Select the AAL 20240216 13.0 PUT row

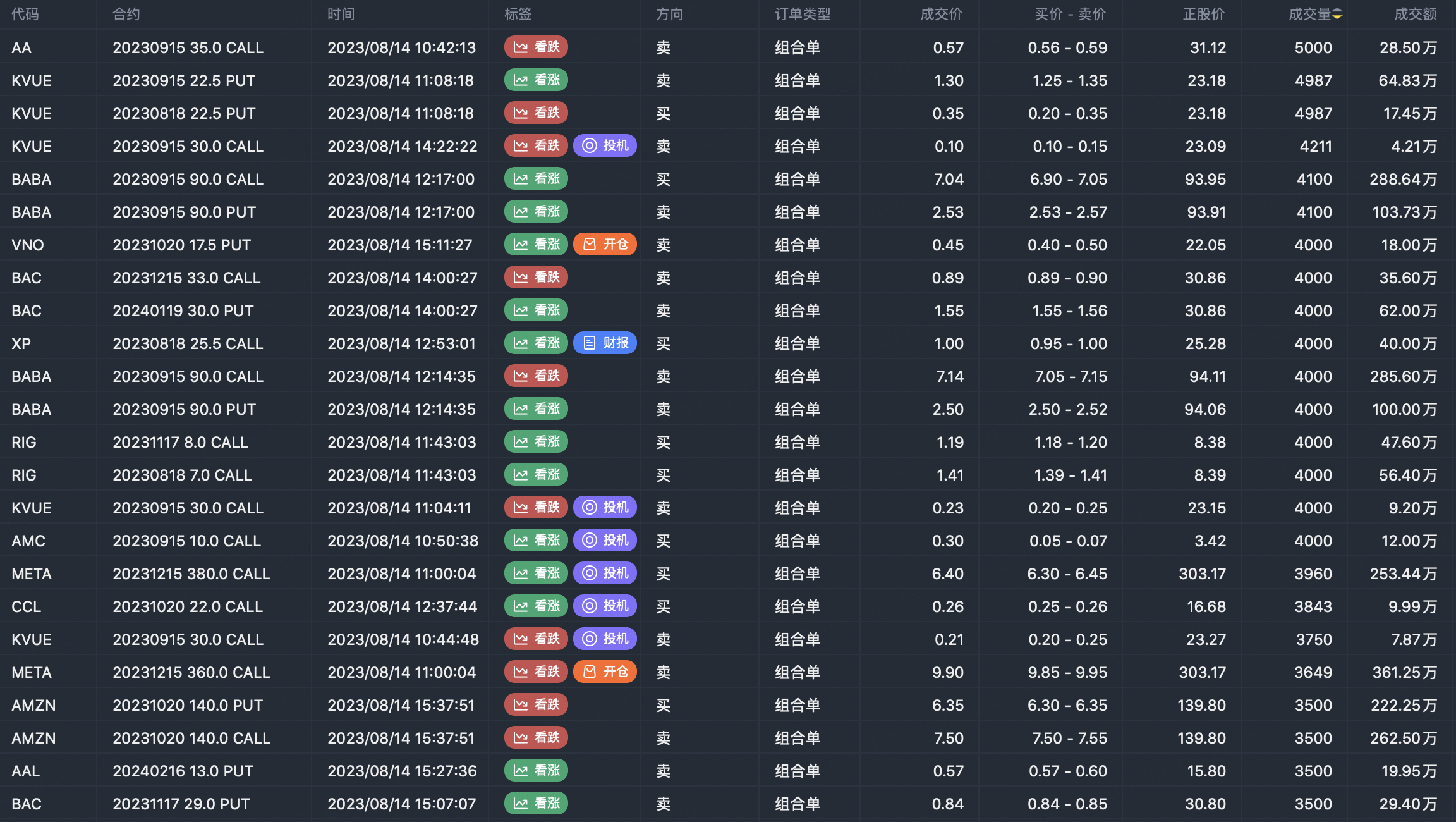[x=183, y=771]
